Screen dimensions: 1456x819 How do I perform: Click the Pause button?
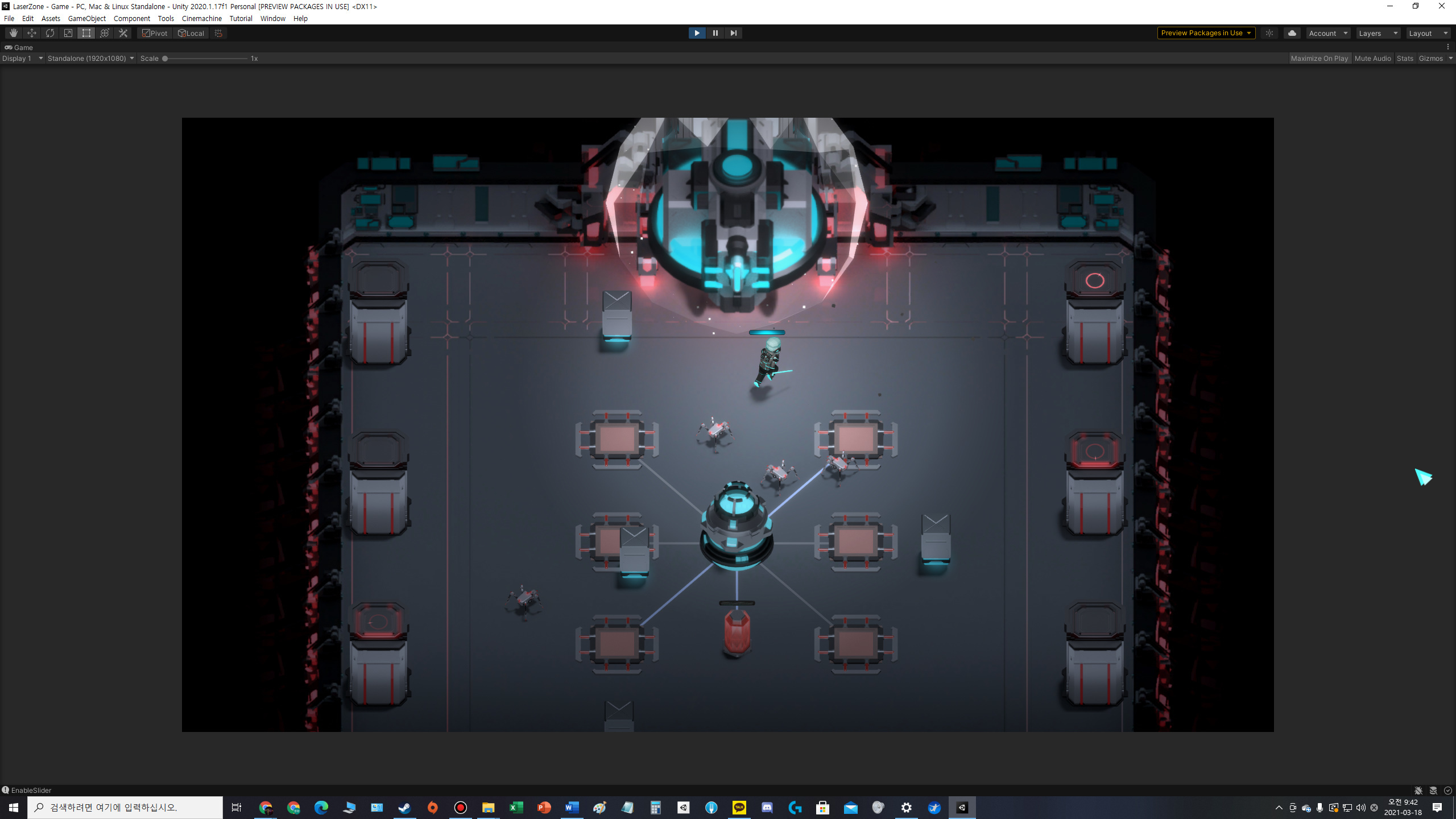coord(715,33)
